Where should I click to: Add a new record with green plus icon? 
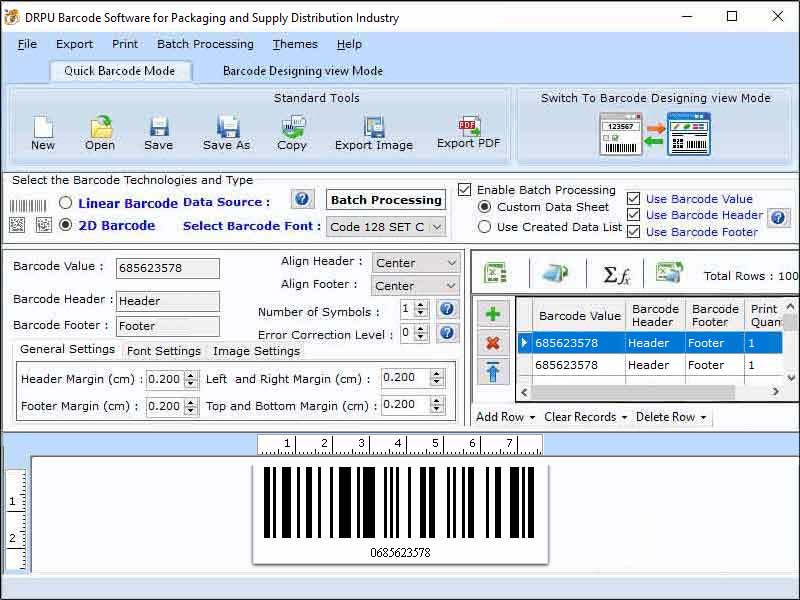492,313
